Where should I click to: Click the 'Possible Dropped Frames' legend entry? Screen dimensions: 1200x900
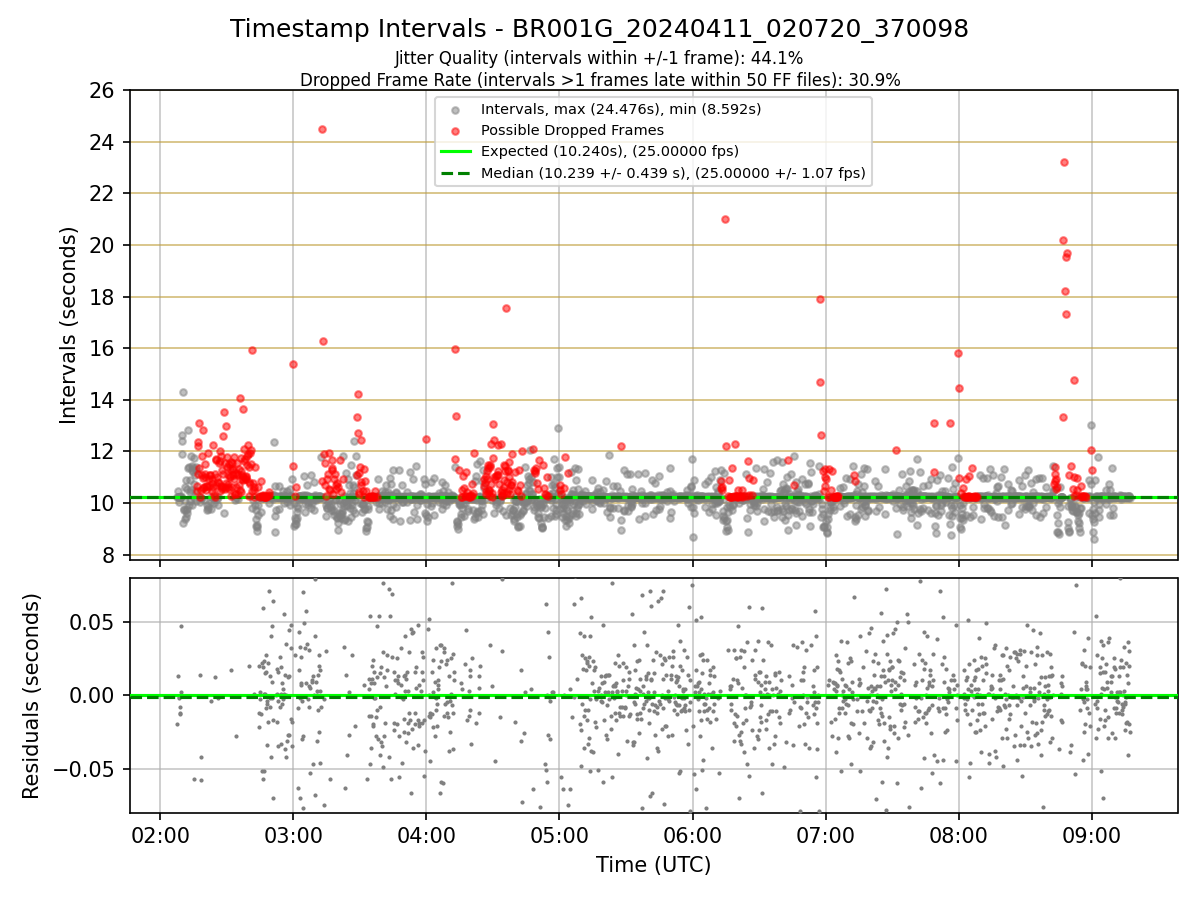click(x=572, y=130)
